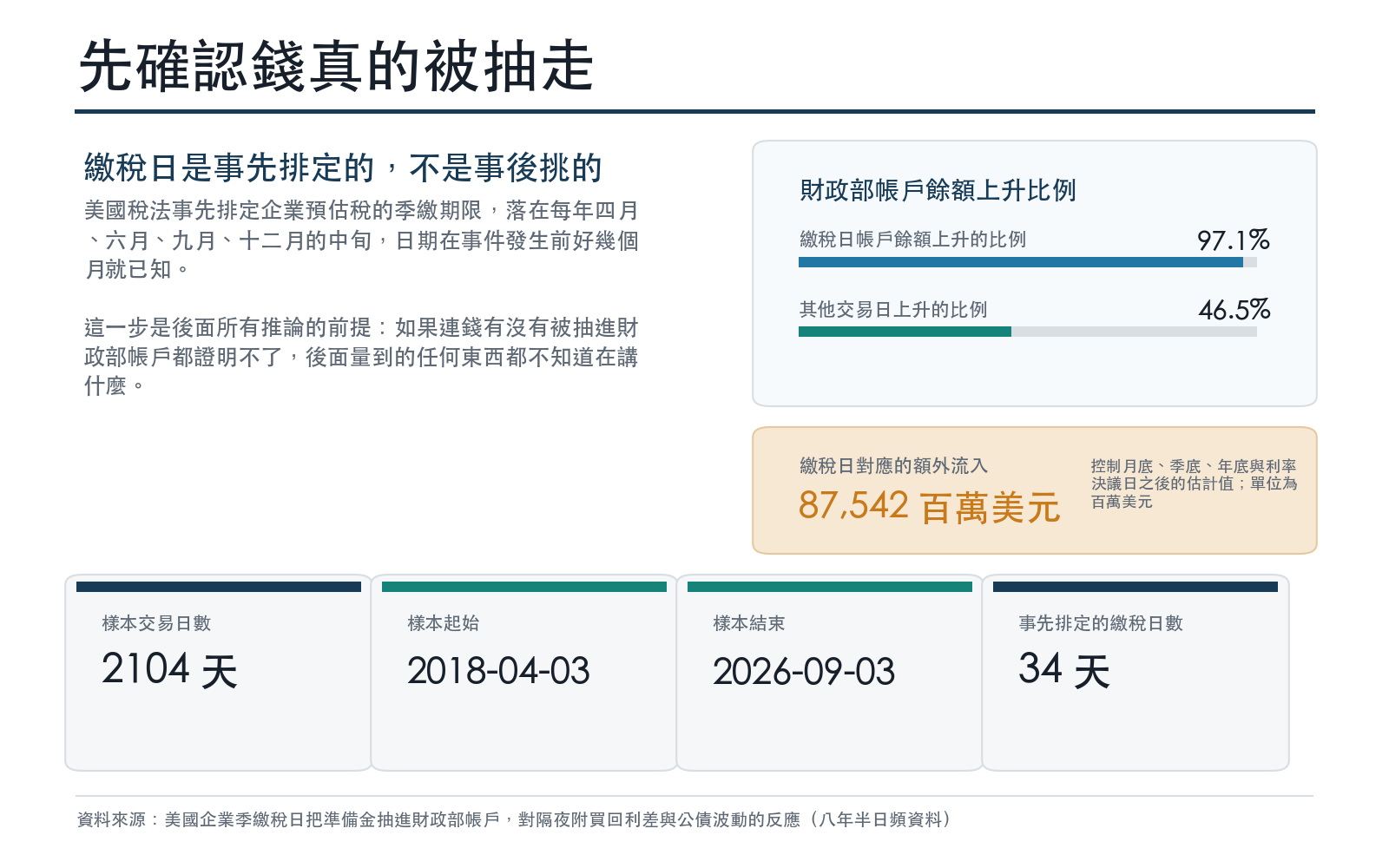Viewport: 1389px width, 868px height.
Task: Select the value 34 天
Action: click(1064, 670)
